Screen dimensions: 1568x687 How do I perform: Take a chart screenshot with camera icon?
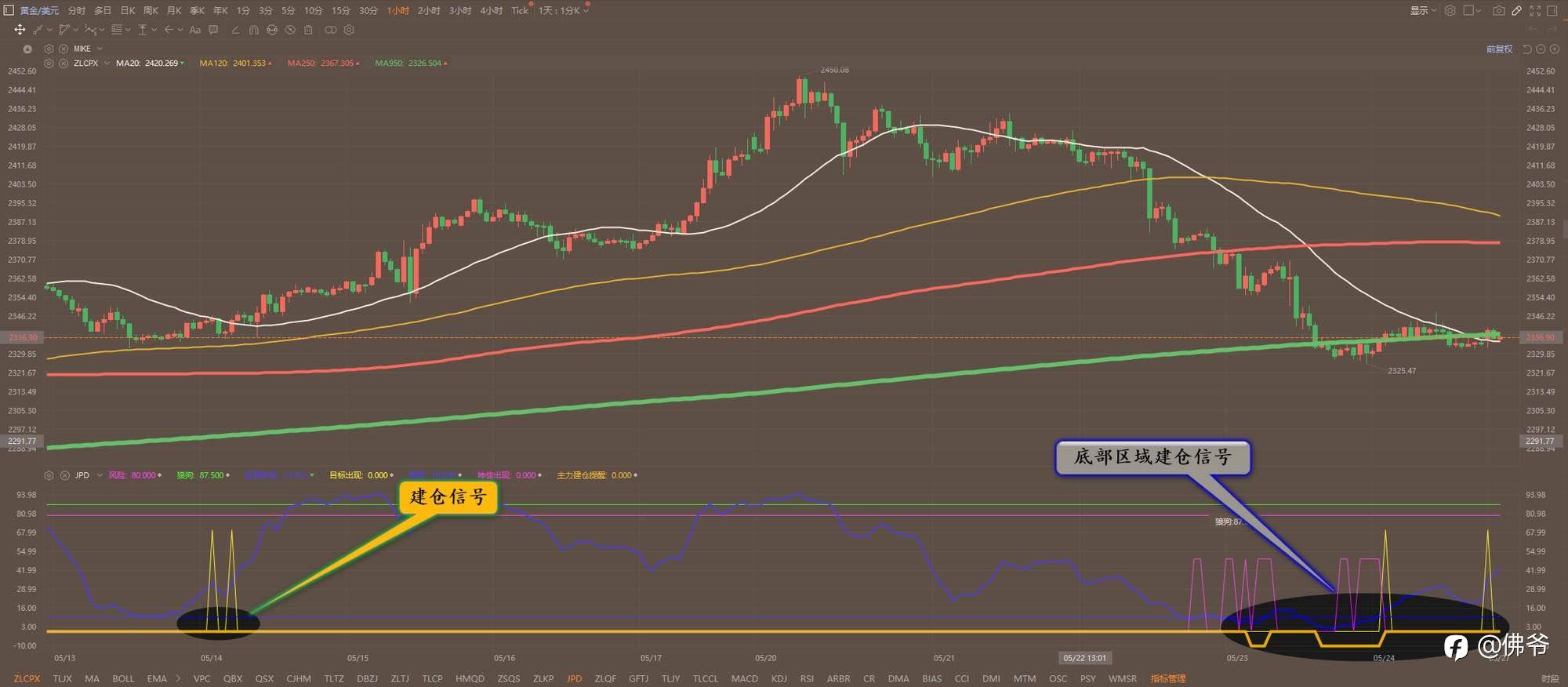[x=1499, y=10]
